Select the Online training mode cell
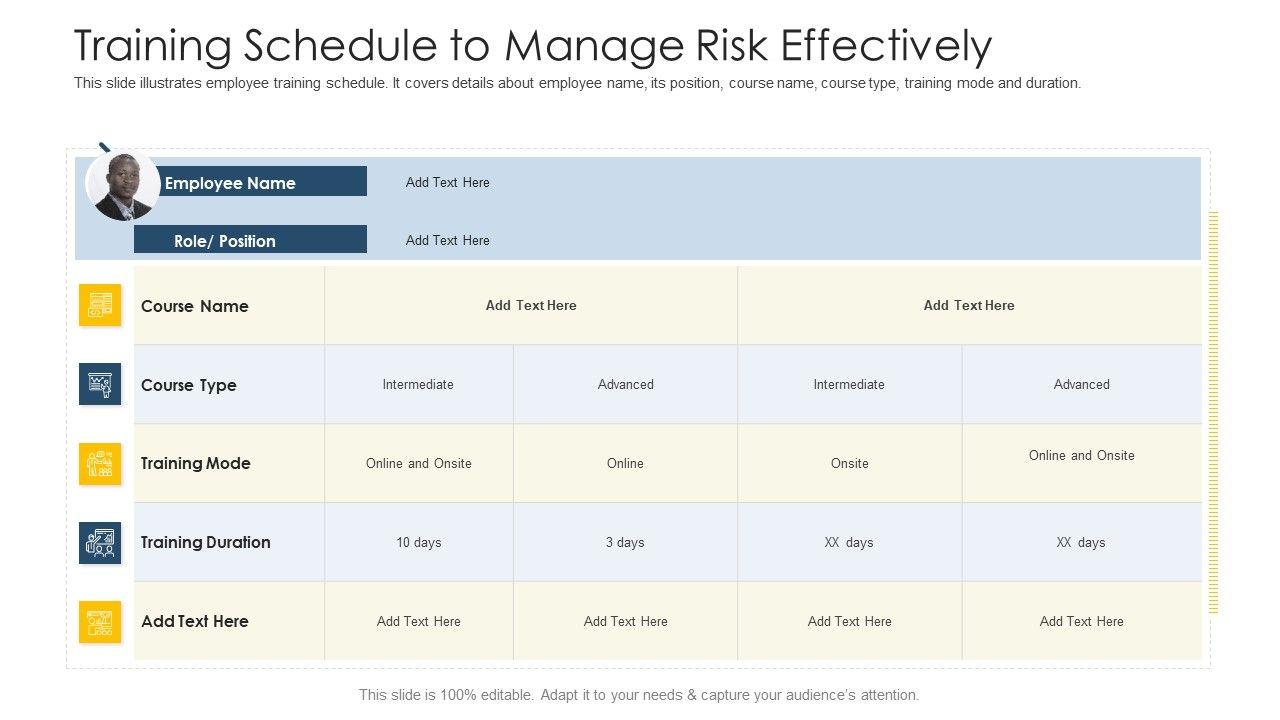The image size is (1280, 720). (x=625, y=463)
